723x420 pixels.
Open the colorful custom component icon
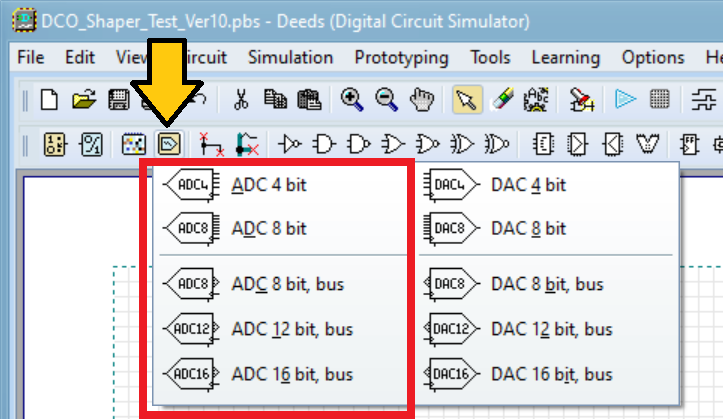[x=134, y=144]
